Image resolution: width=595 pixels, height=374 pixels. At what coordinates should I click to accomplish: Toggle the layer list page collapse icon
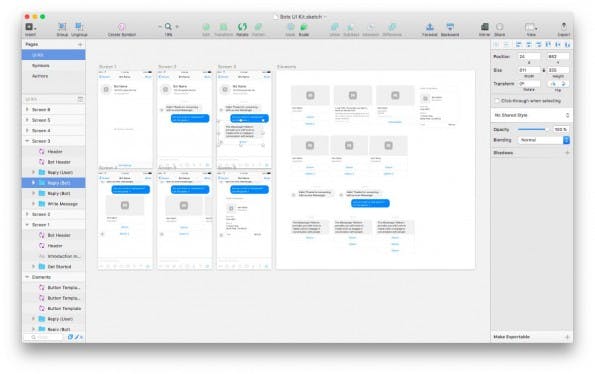pos(80,99)
